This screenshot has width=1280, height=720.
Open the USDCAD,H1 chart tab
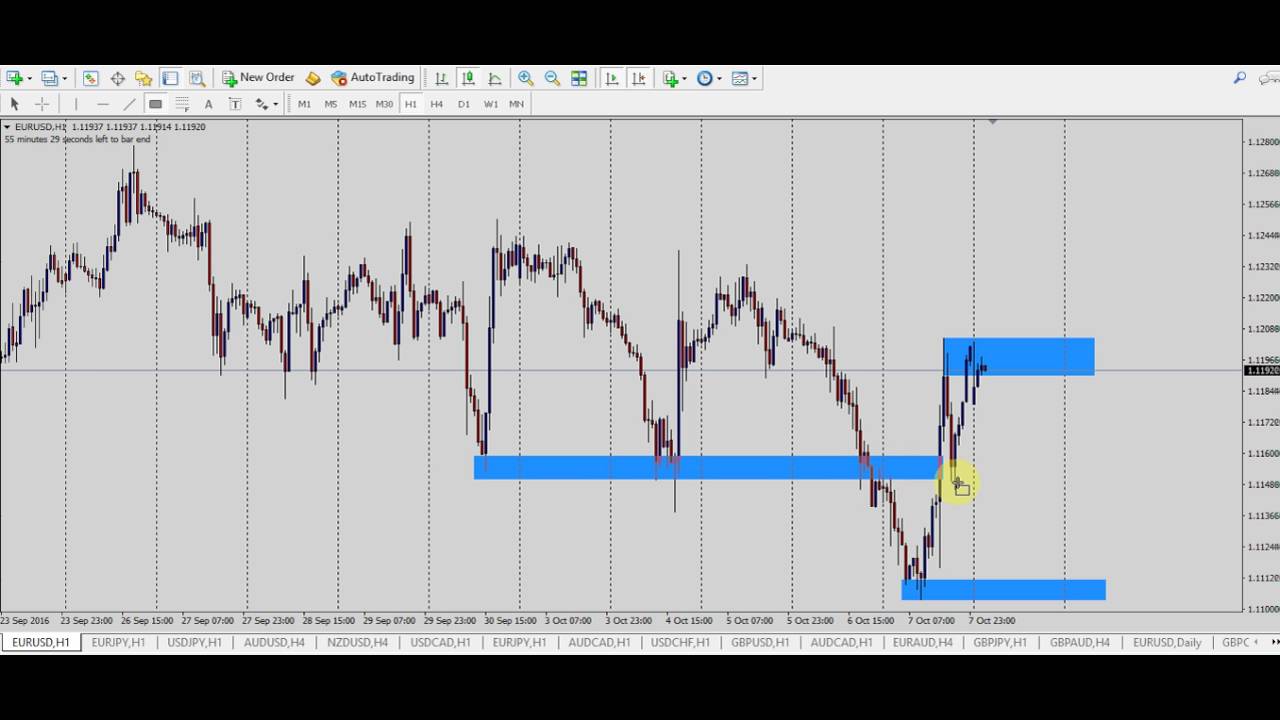(x=440, y=642)
